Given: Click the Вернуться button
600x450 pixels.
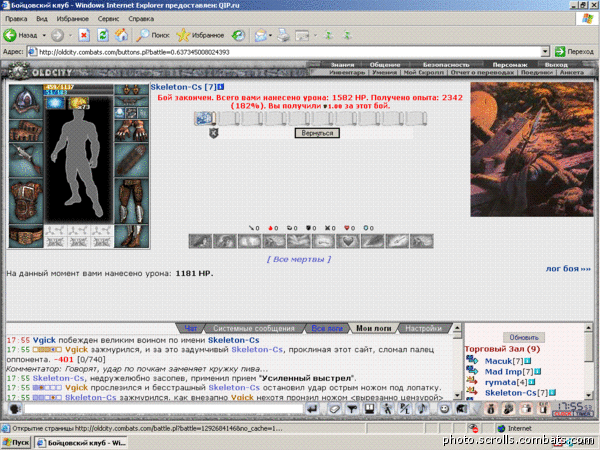Looking at the screenshot, I should pos(317,133).
